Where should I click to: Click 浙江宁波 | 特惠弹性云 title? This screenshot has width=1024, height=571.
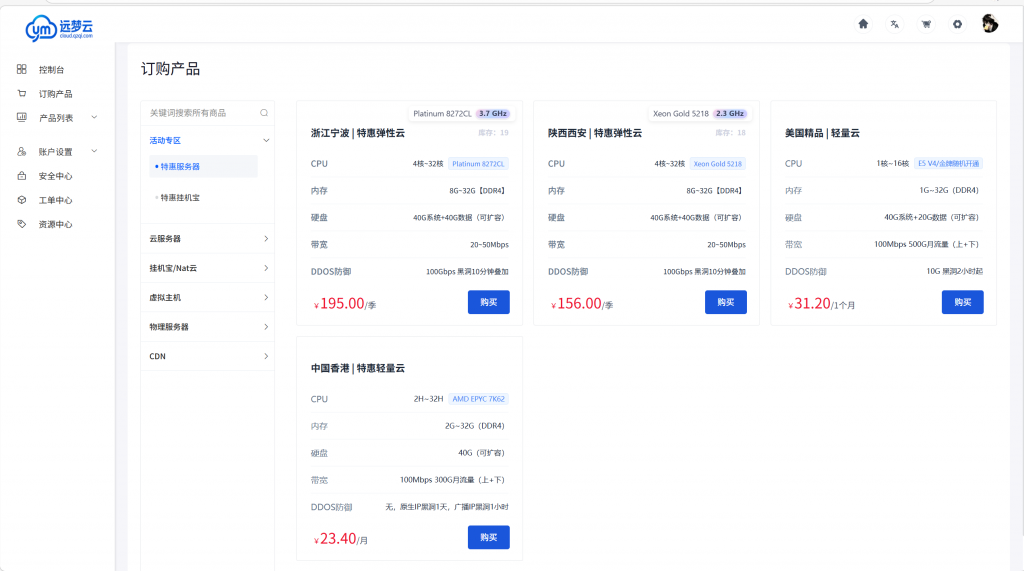[x=358, y=133]
